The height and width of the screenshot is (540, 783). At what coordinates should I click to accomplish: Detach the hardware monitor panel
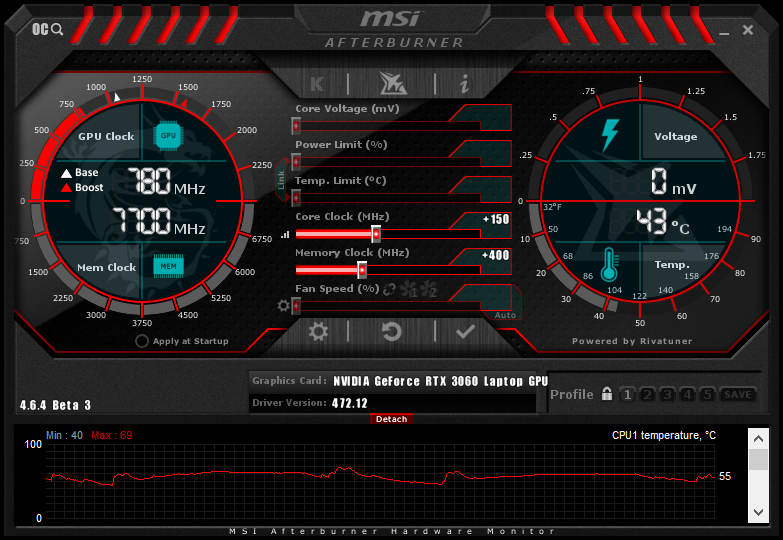[392, 419]
